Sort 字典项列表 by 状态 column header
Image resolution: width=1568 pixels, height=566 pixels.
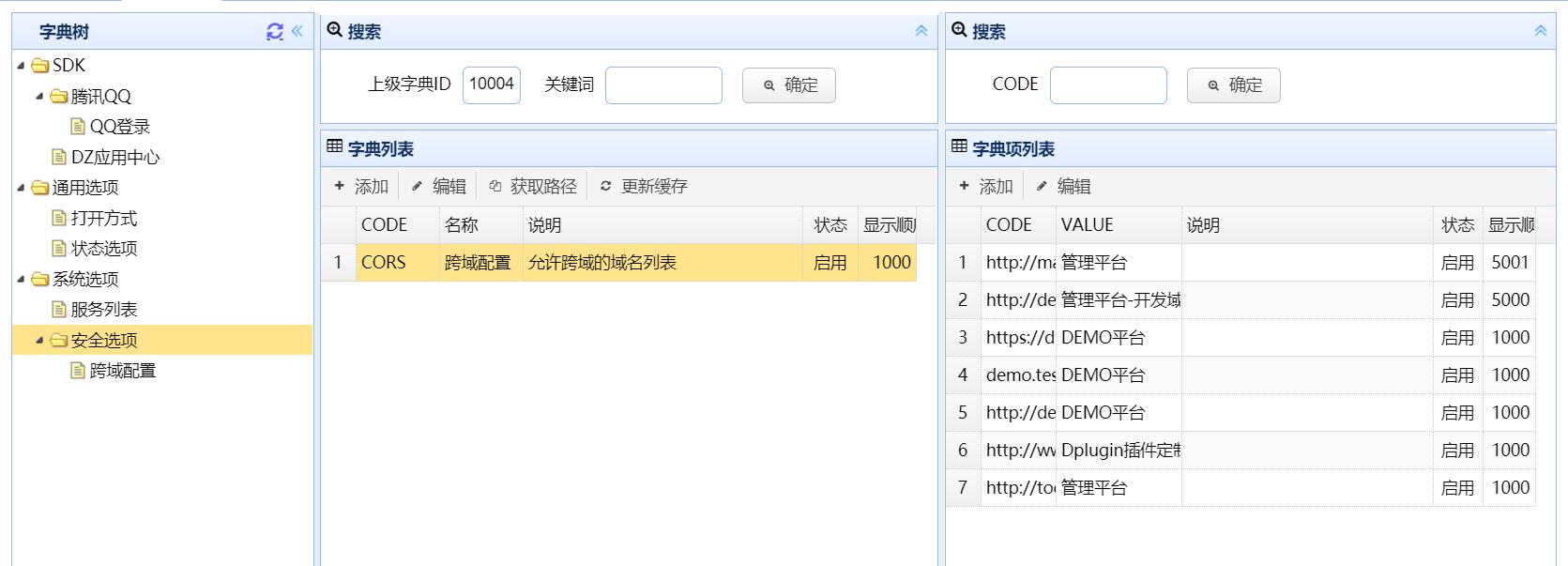(x=1458, y=225)
